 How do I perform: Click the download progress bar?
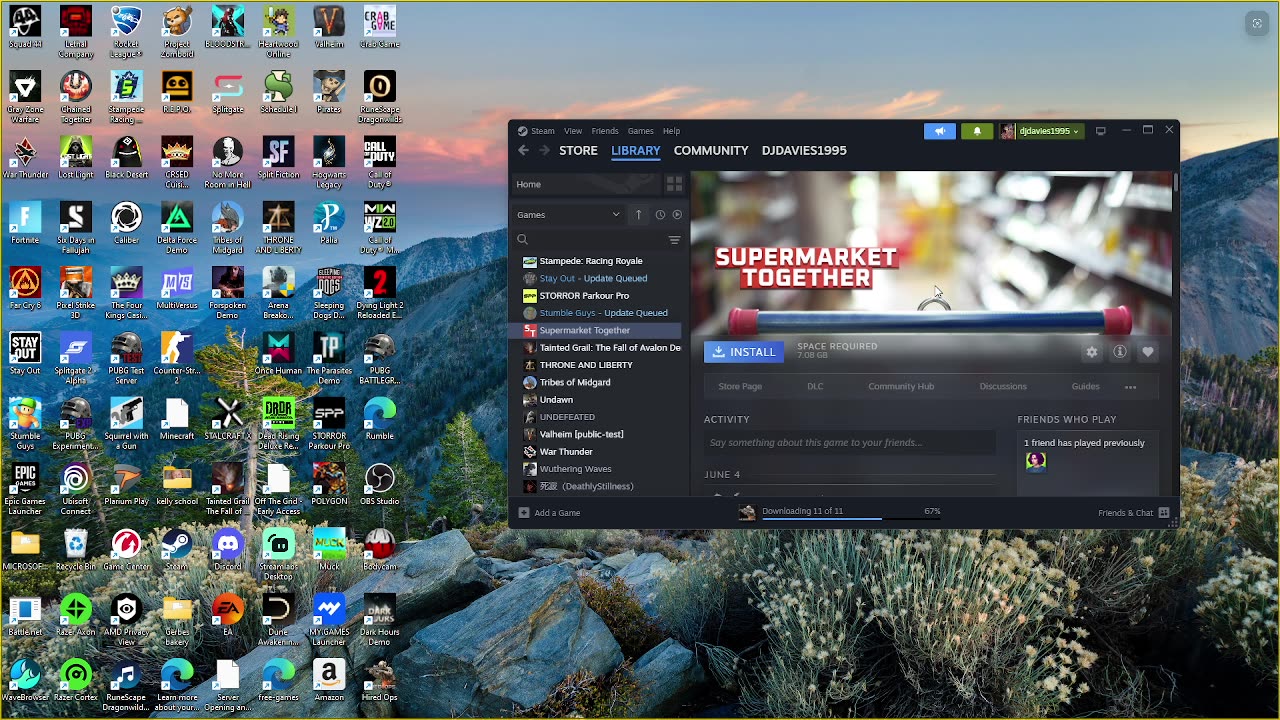[850, 518]
